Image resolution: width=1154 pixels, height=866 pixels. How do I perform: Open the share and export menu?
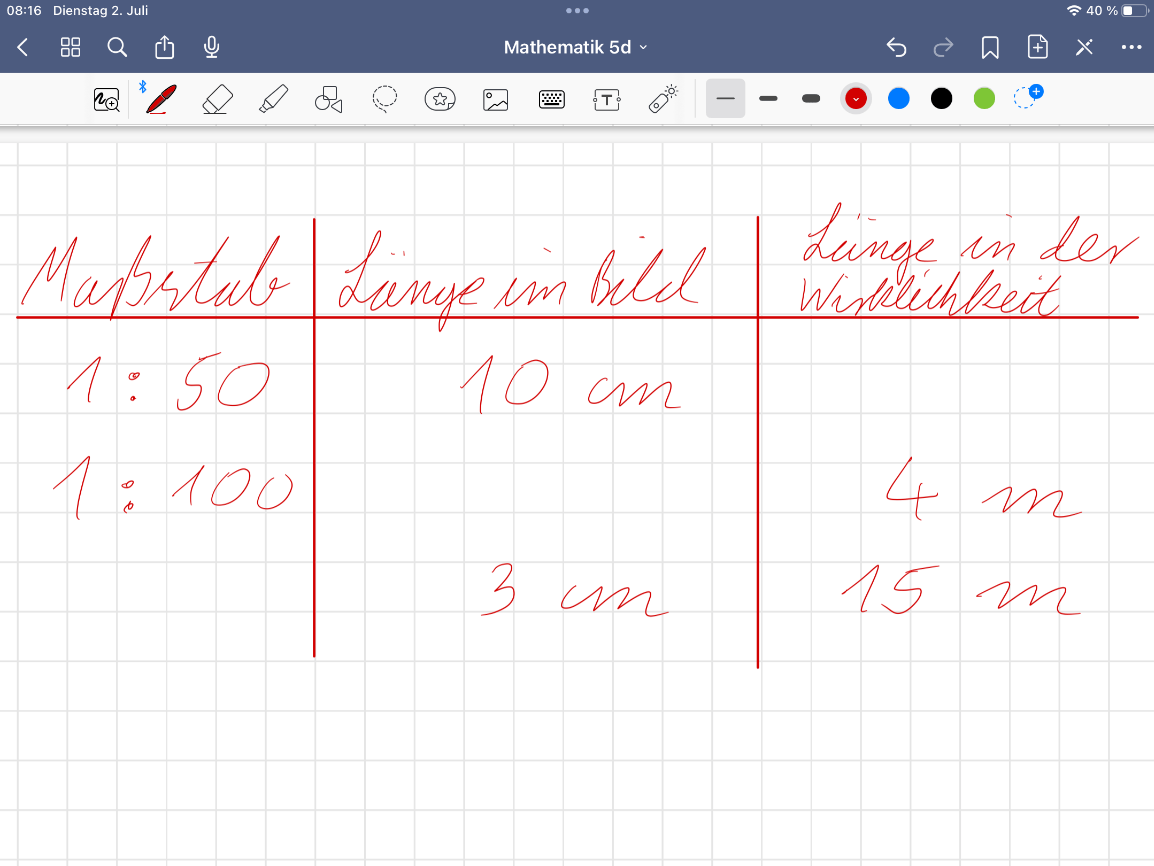[x=165, y=47]
